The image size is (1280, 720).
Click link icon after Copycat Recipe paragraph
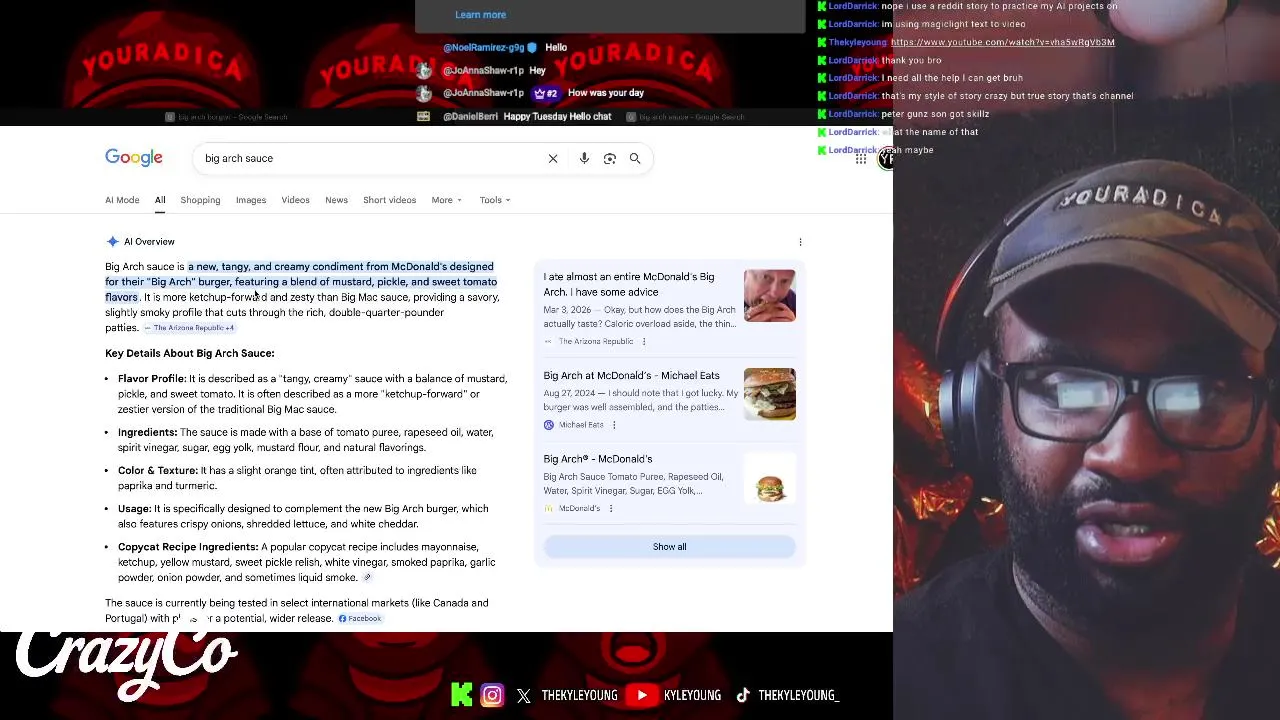click(x=367, y=577)
